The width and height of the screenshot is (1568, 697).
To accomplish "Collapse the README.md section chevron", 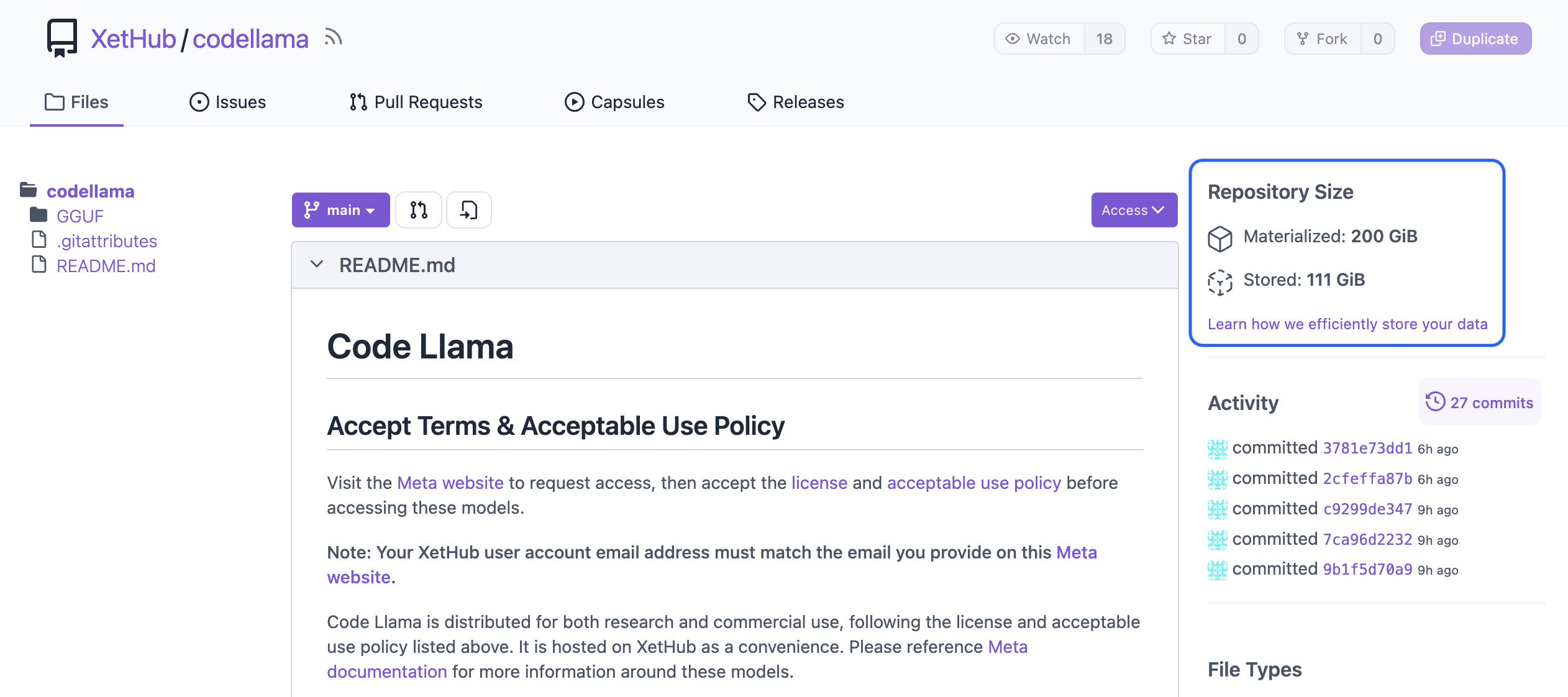I will click(x=317, y=265).
